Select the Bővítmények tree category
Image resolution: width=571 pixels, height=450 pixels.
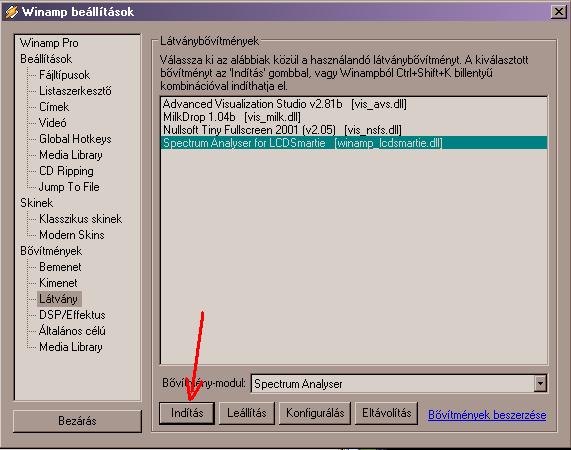(x=51, y=251)
